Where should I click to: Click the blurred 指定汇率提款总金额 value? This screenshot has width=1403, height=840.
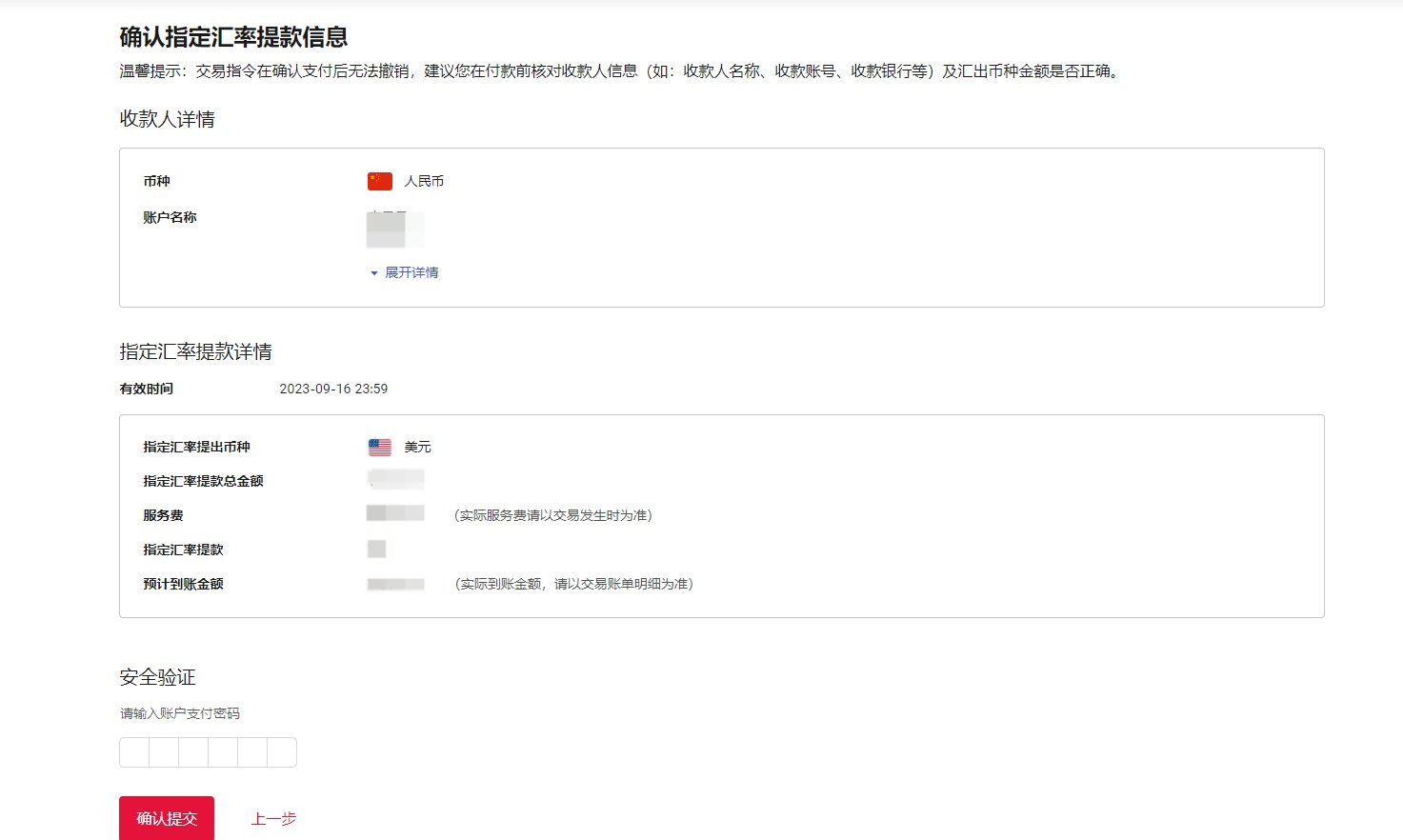[x=395, y=479]
